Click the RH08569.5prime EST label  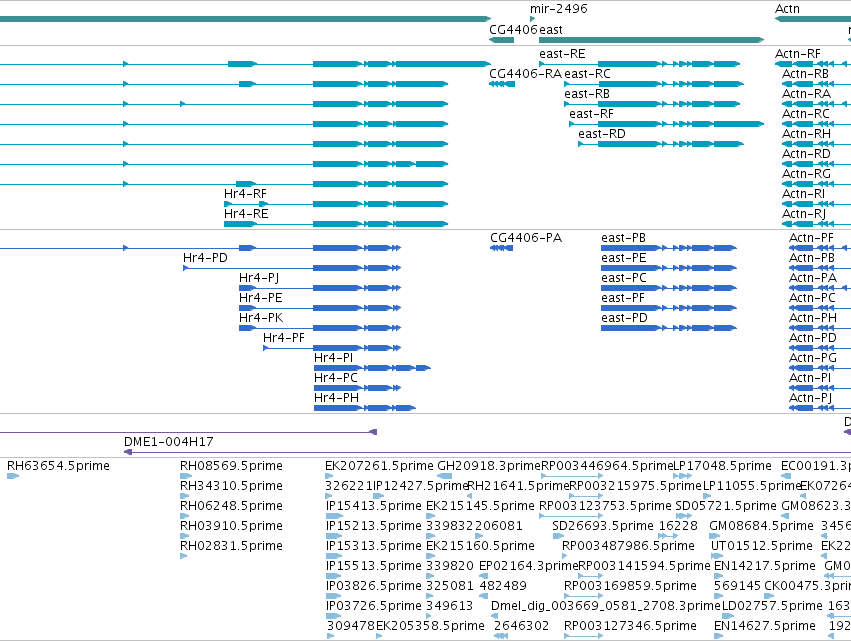pyautogui.click(x=231, y=466)
